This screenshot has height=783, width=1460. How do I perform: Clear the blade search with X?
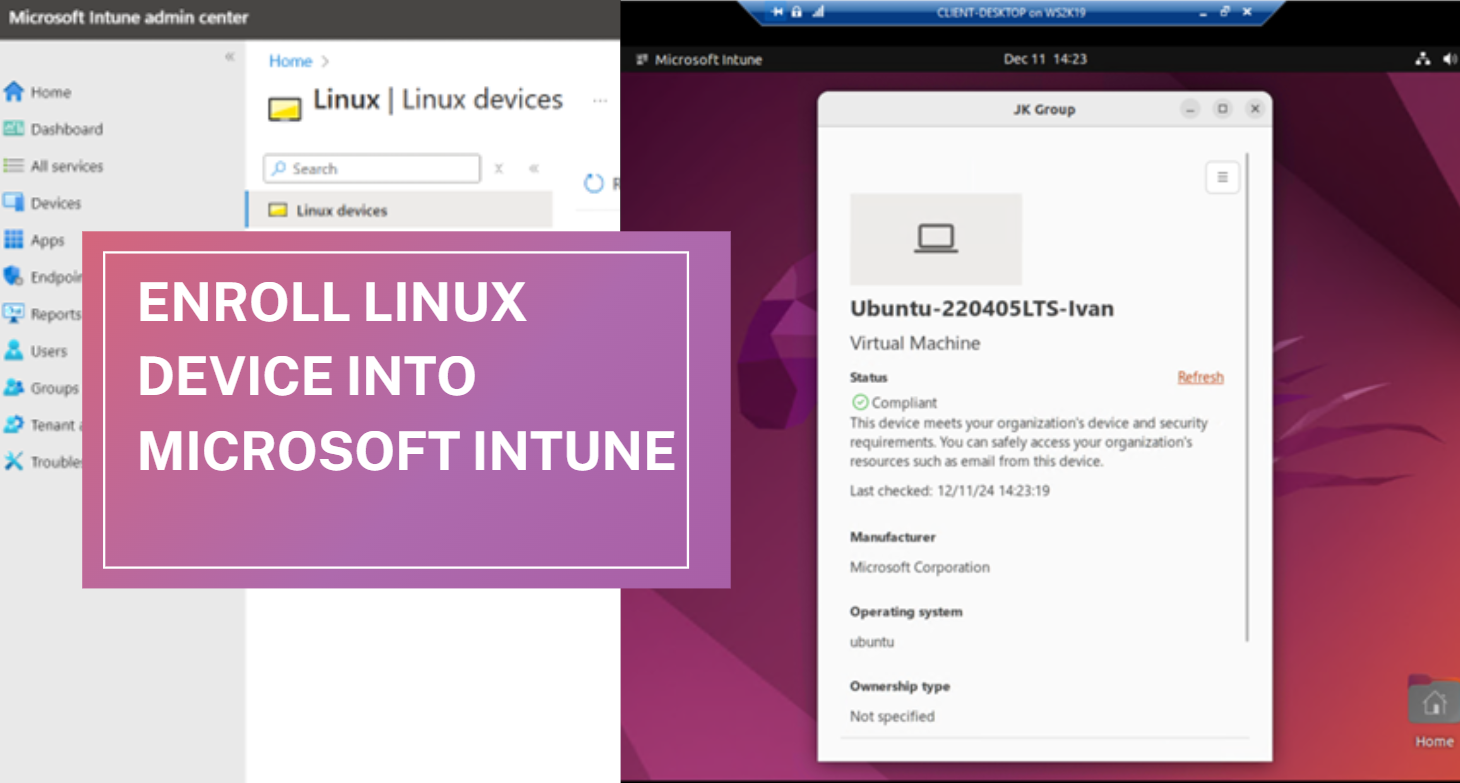tap(499, 168)
